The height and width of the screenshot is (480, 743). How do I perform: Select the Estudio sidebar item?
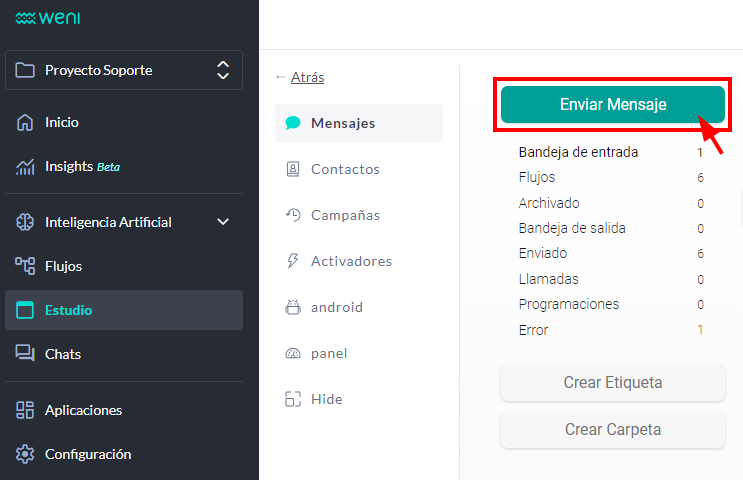124,310
